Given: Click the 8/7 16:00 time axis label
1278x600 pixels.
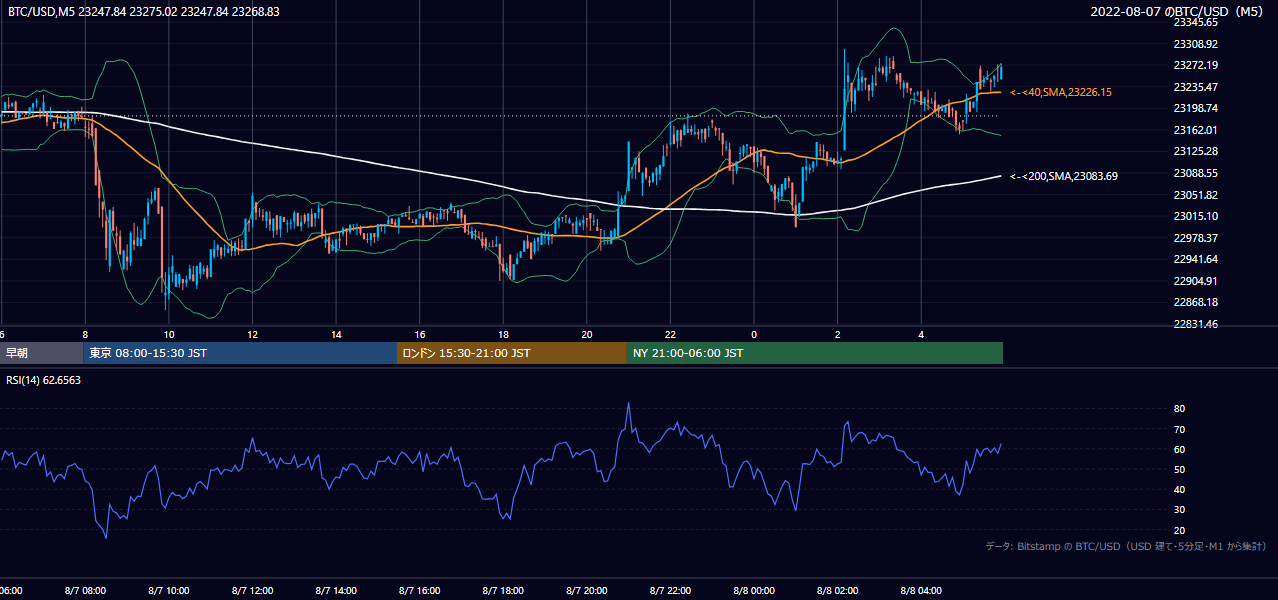Looking at the screenshot, I should (420, 591).
